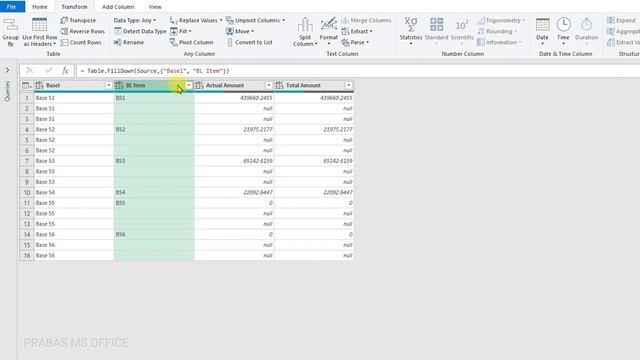
Task: Click the Statistics icon
Action: (x=411, y=24)
